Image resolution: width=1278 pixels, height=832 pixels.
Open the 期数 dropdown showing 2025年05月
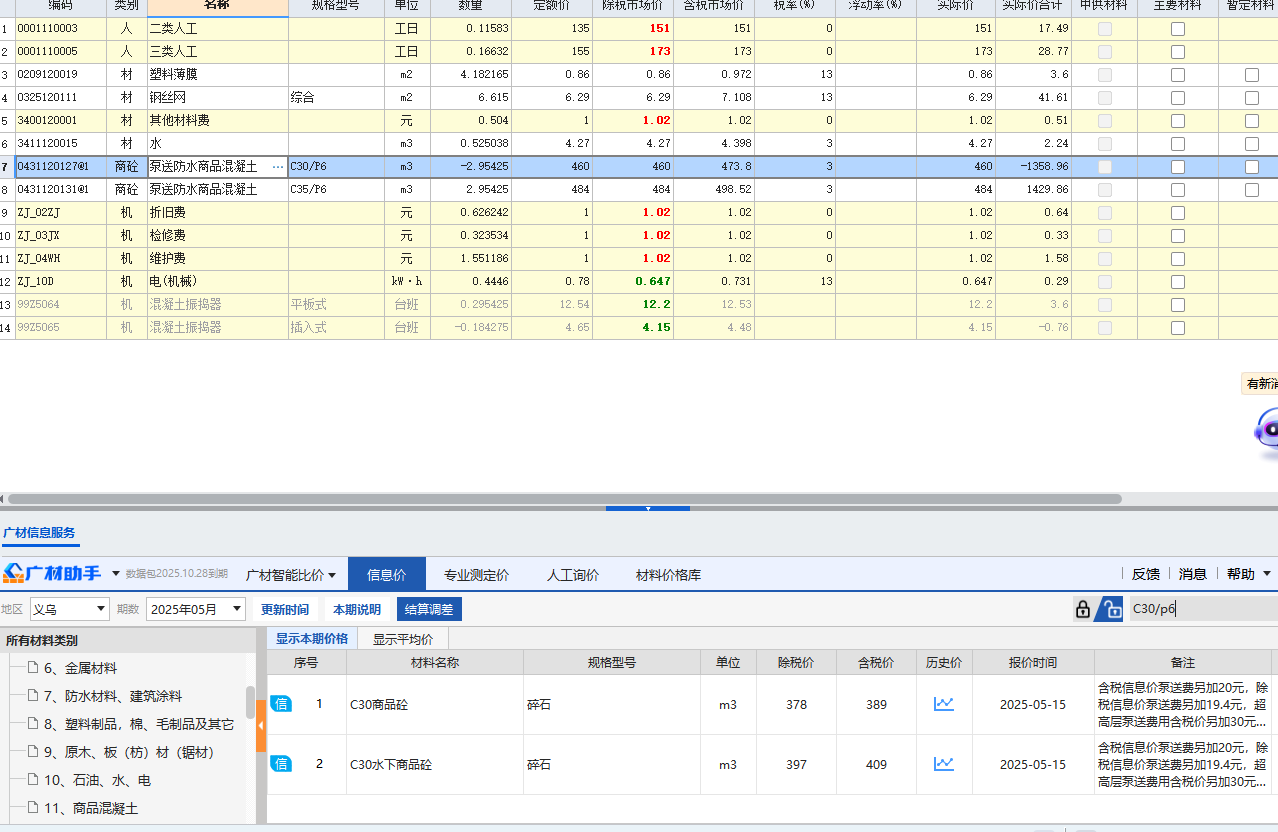[196, 609]
